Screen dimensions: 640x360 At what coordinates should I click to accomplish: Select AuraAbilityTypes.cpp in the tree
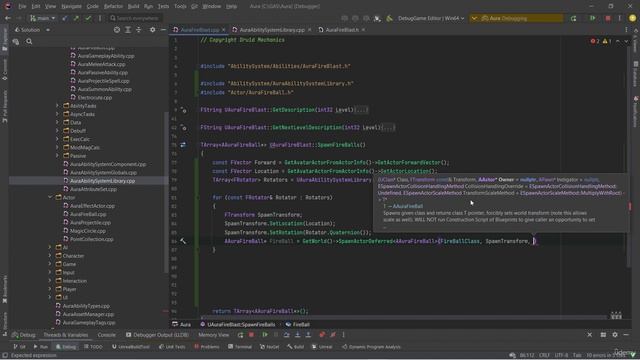[x=86, y=306]
